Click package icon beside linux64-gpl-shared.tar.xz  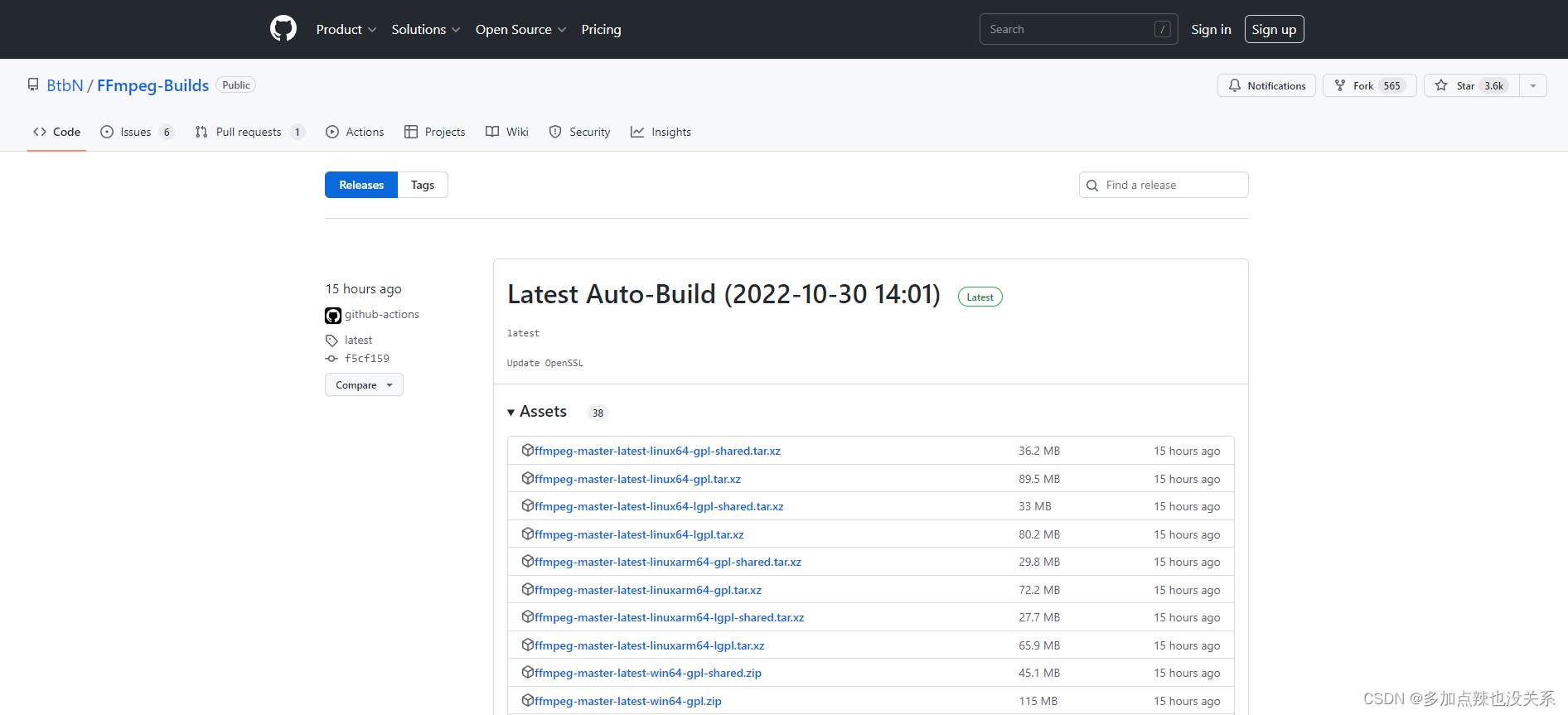[x=528, y=450]
